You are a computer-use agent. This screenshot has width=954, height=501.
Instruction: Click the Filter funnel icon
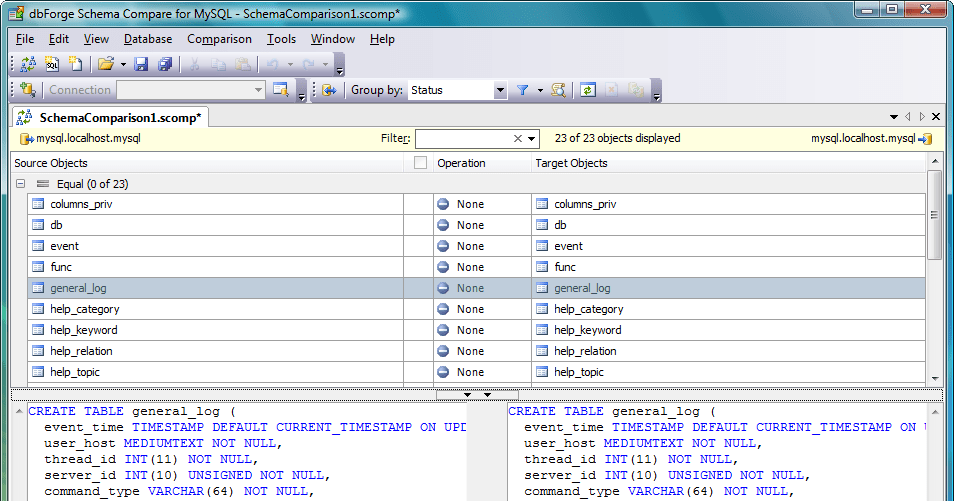(x=522, y=90)
